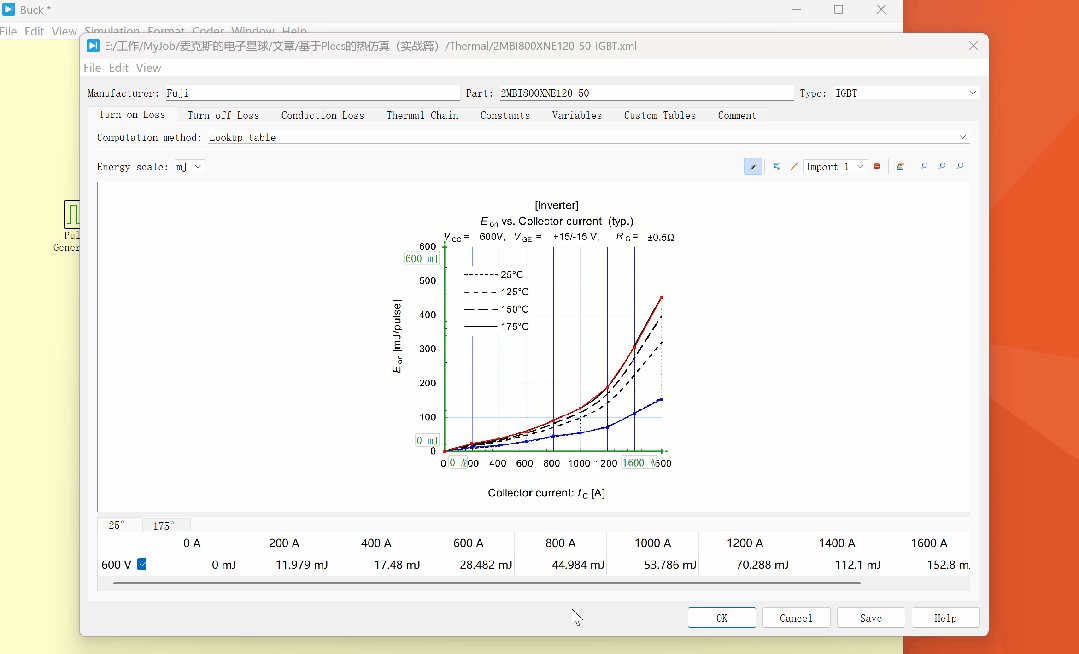
Task: Click the Part number input field
Action: click(646, 93)
